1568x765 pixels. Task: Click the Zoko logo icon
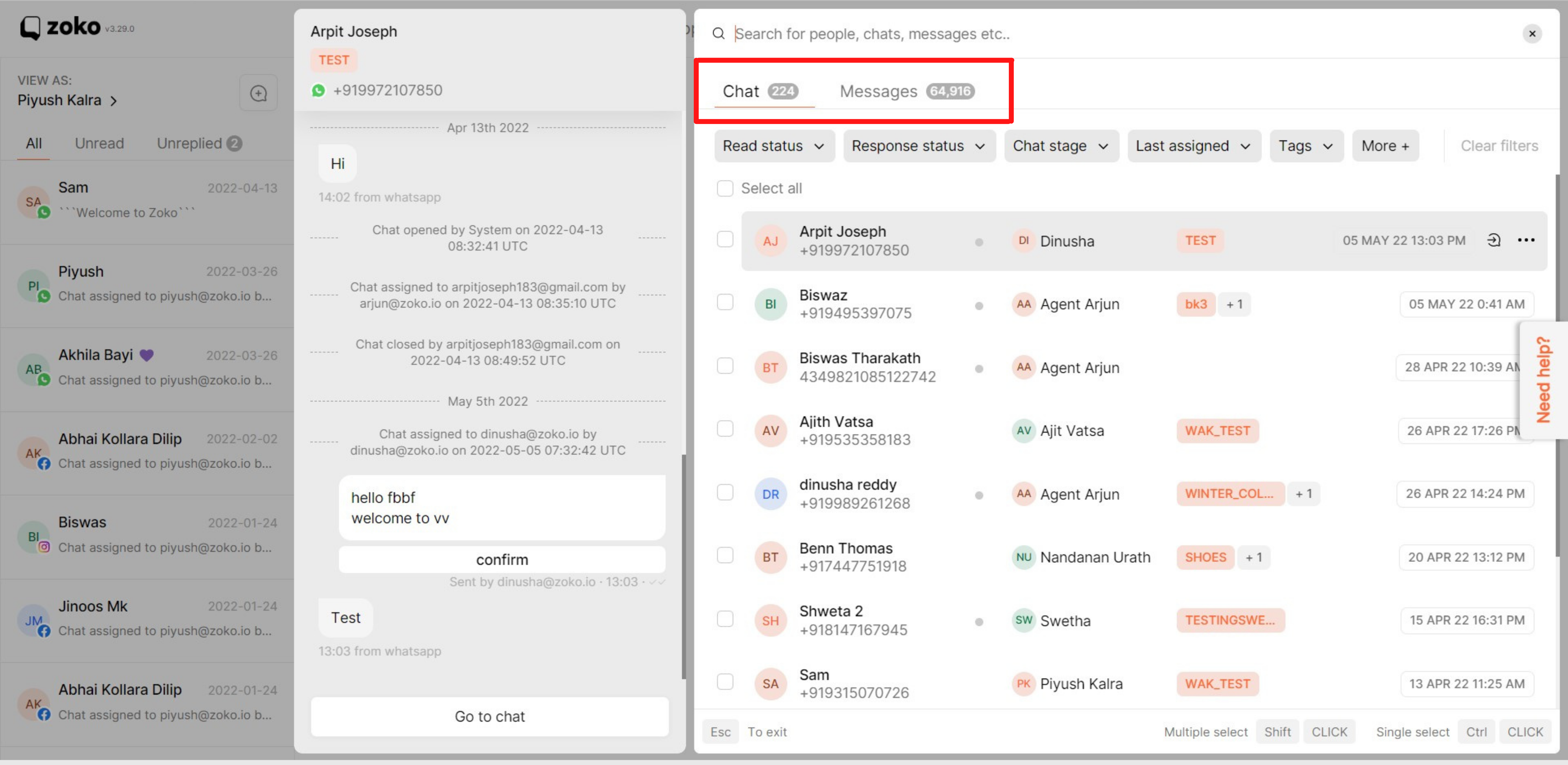coord(30,28)
